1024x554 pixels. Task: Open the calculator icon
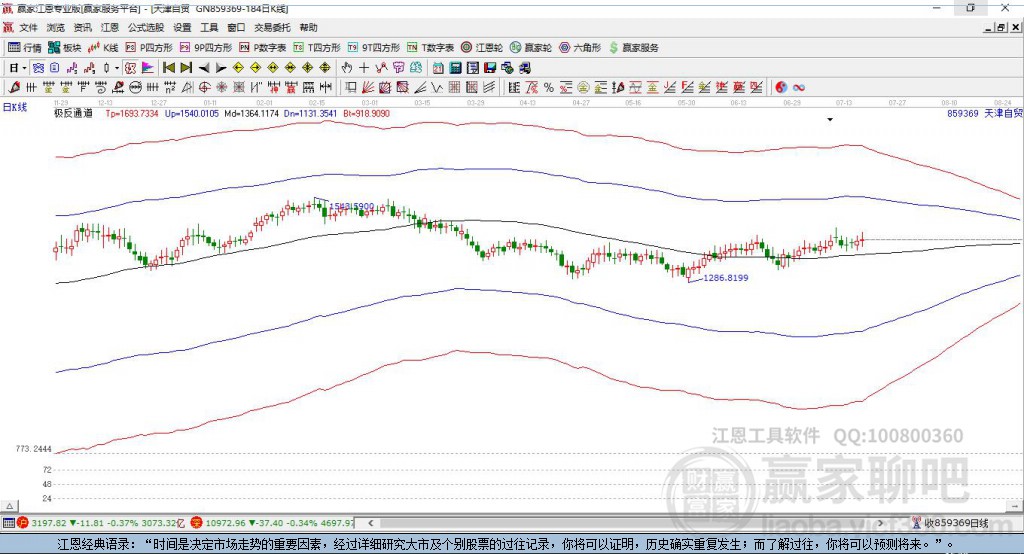(455, 68)
